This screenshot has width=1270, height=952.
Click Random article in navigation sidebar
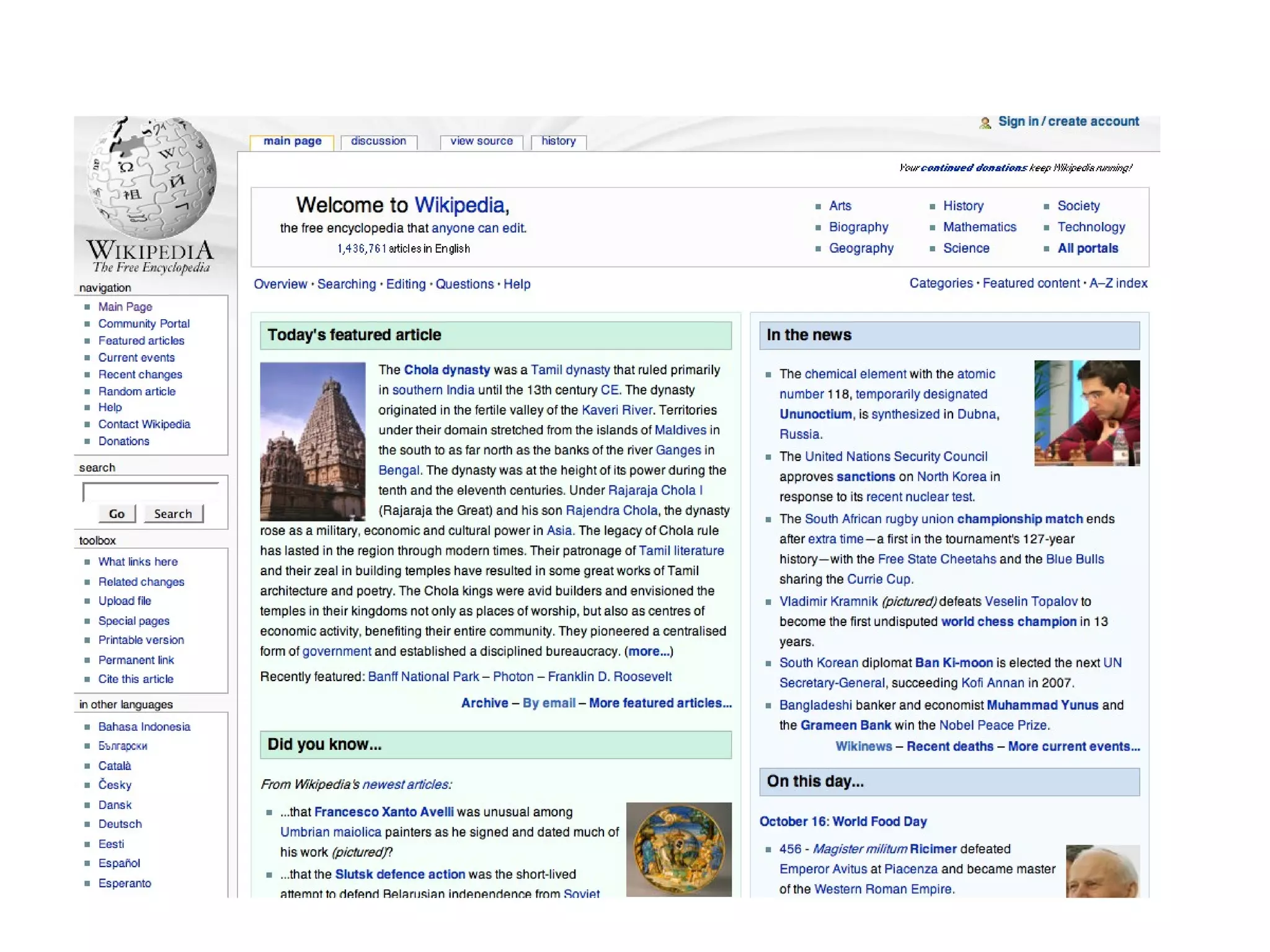(136, 391)
